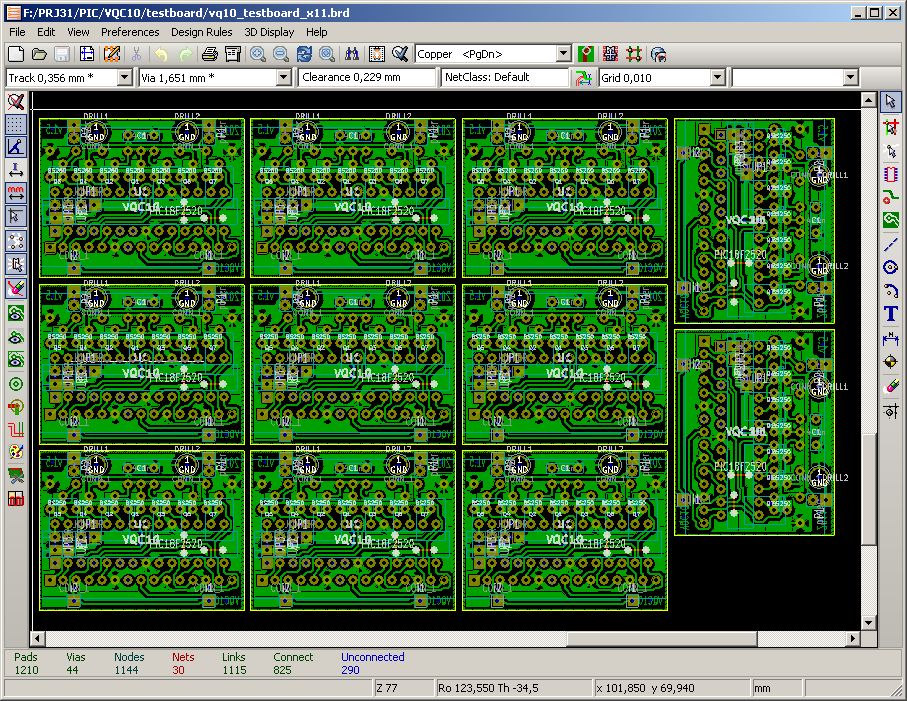Select the add text tool
This screenshot has width=907, height=701.
[891, 313]
